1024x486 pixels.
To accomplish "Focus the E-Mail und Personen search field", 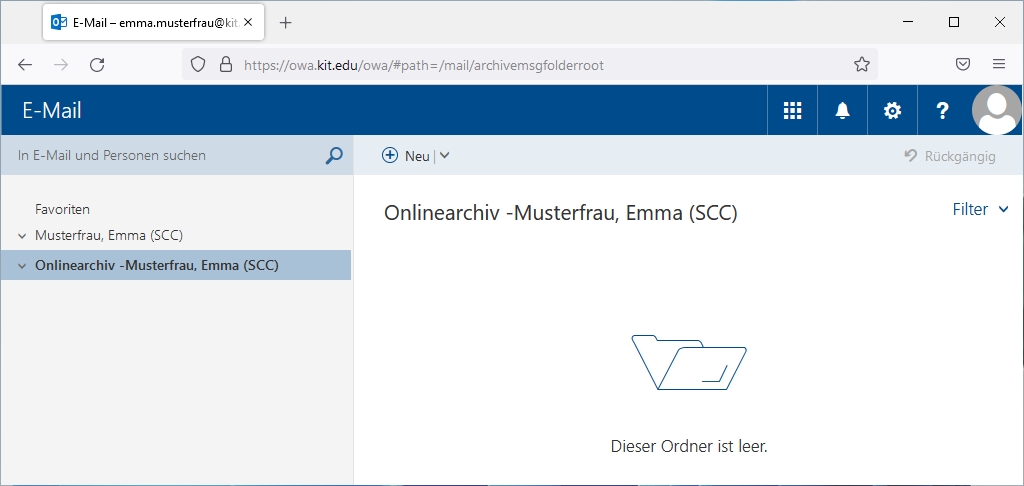I will click(x=165, y=156).
